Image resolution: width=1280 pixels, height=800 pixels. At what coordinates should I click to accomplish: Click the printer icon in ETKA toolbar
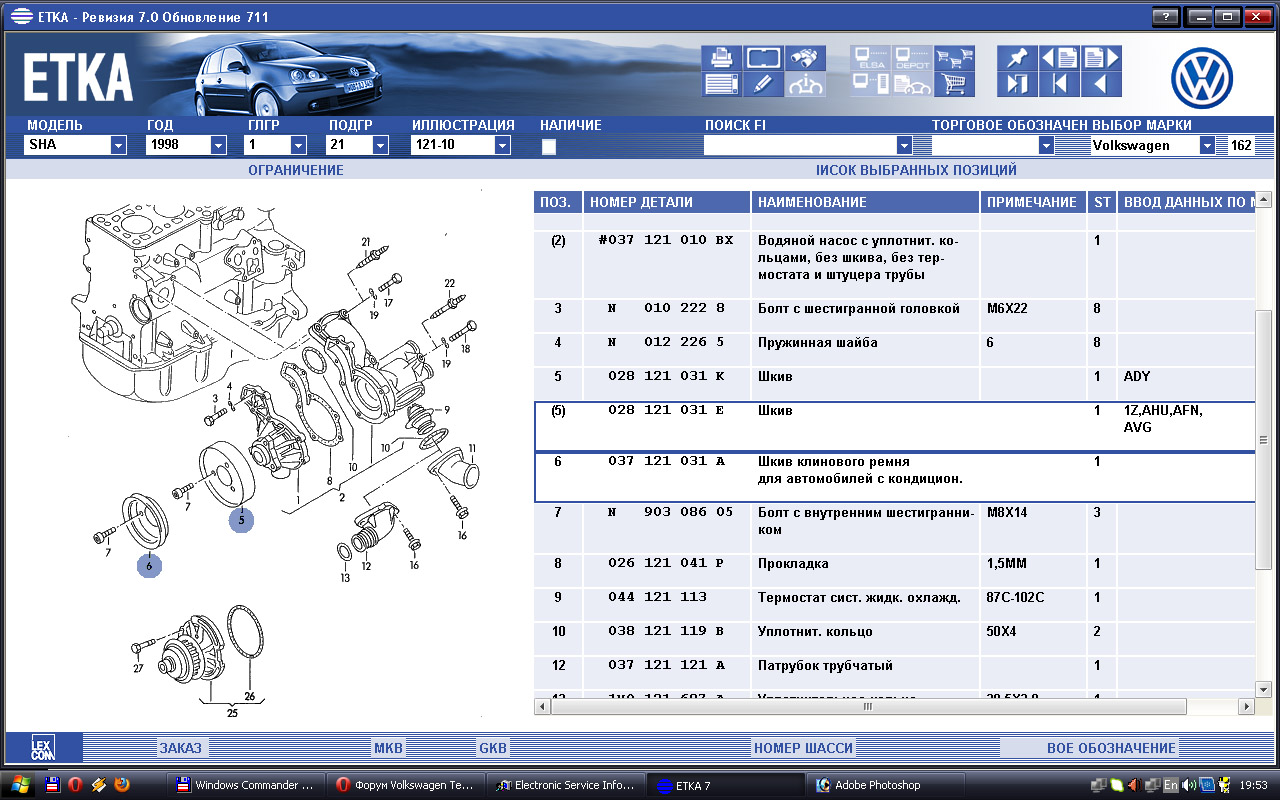tap(721, 58)
